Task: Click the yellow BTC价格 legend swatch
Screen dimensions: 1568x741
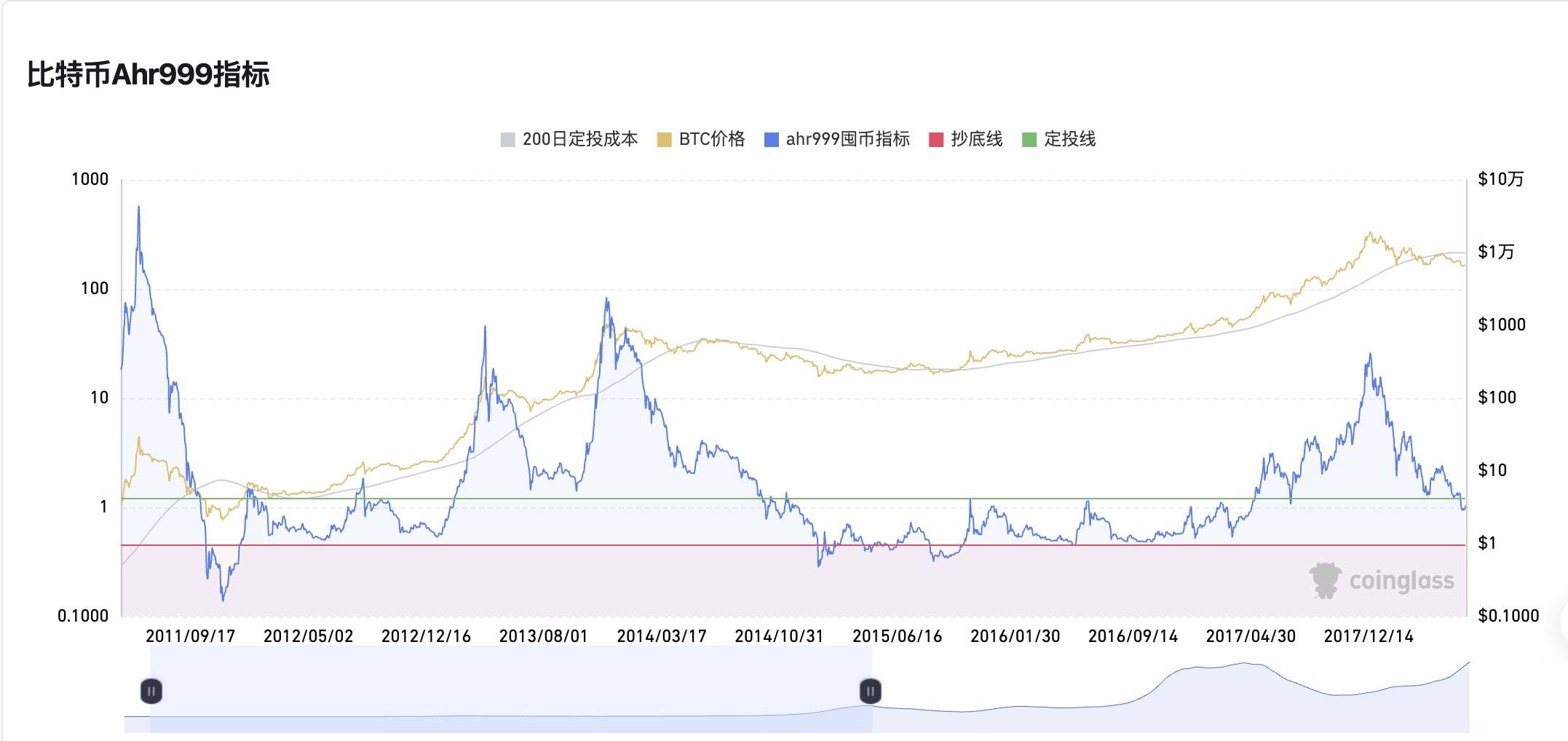Action: pos(664,140)
